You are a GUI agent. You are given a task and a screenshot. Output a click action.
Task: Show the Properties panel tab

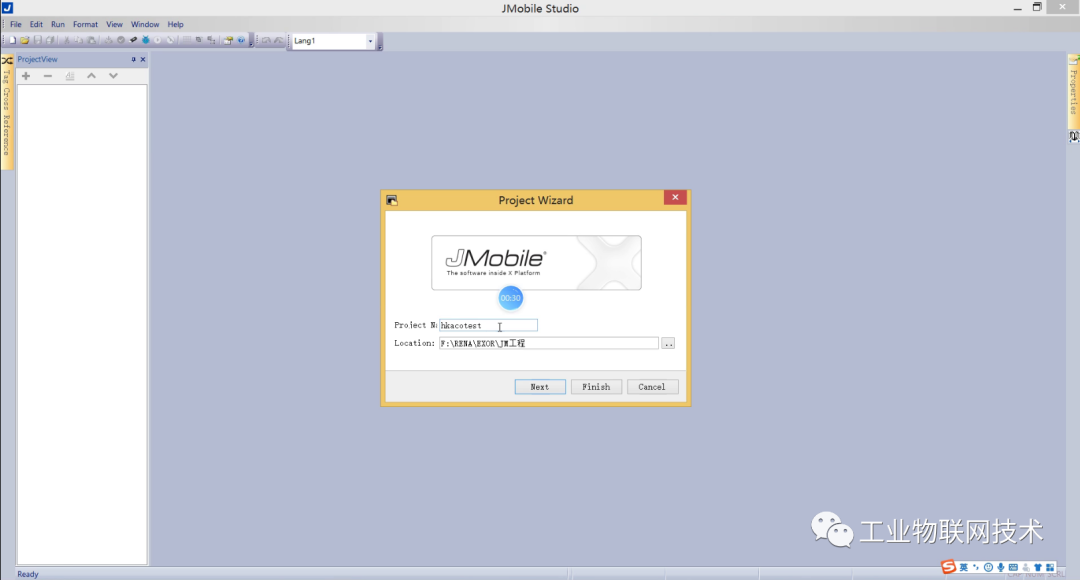click(1072, 90)
